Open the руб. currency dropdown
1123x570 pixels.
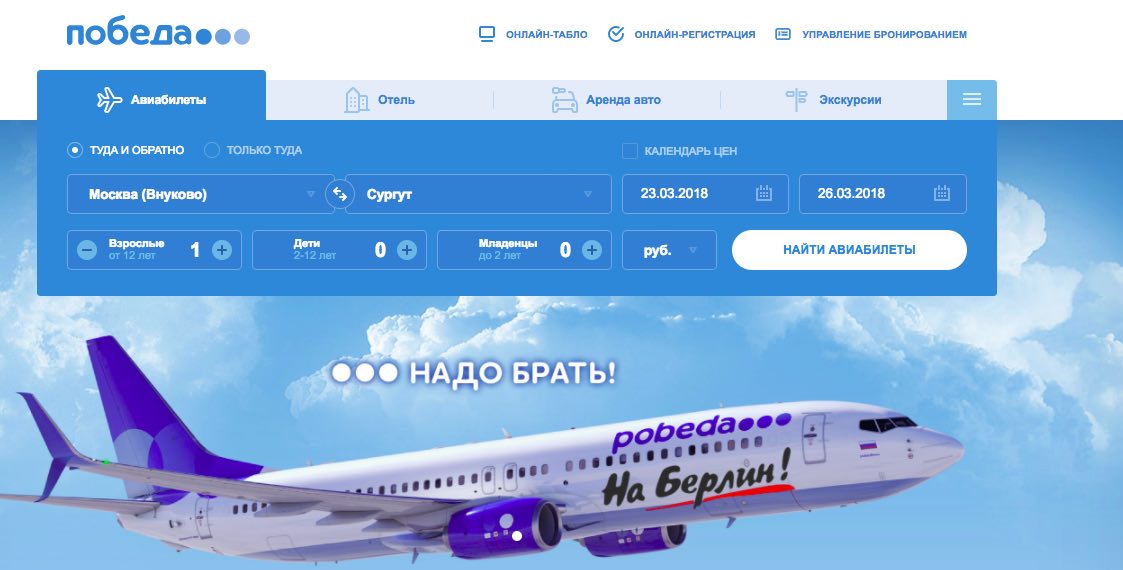pyautogui.click(x=669, y=250)
